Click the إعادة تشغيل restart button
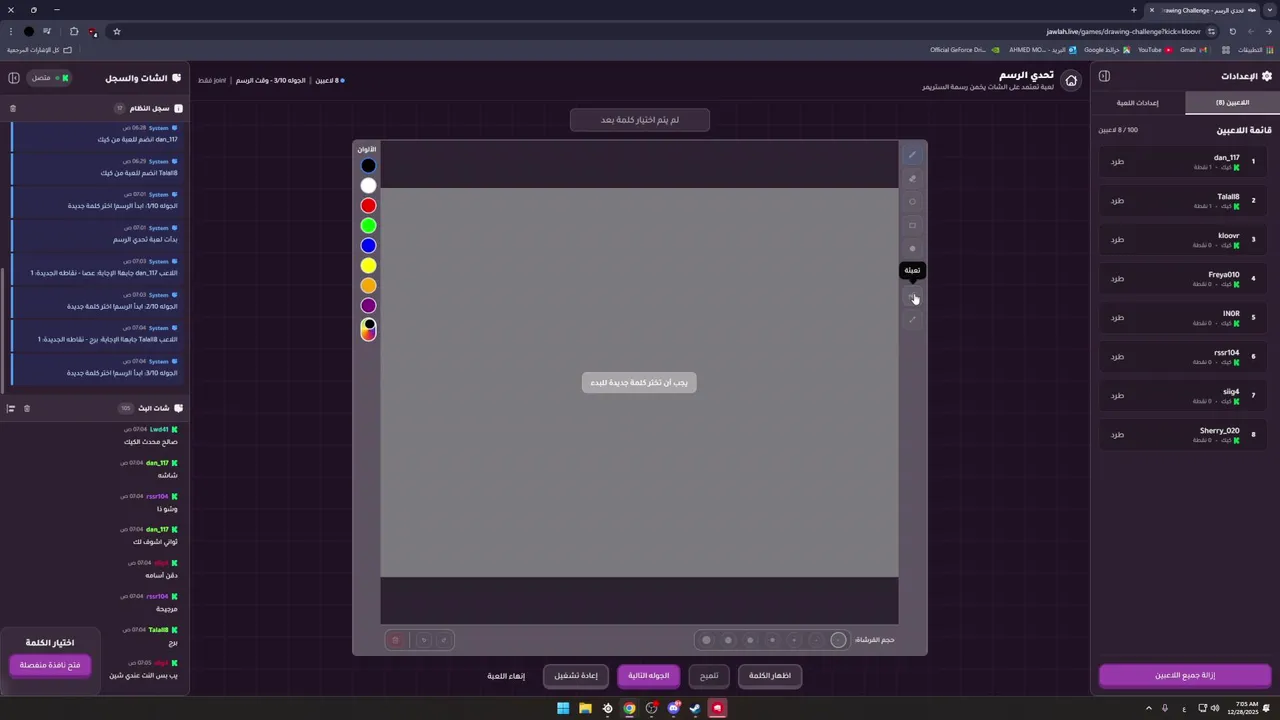1280x720 pixels. coord(576,676)
